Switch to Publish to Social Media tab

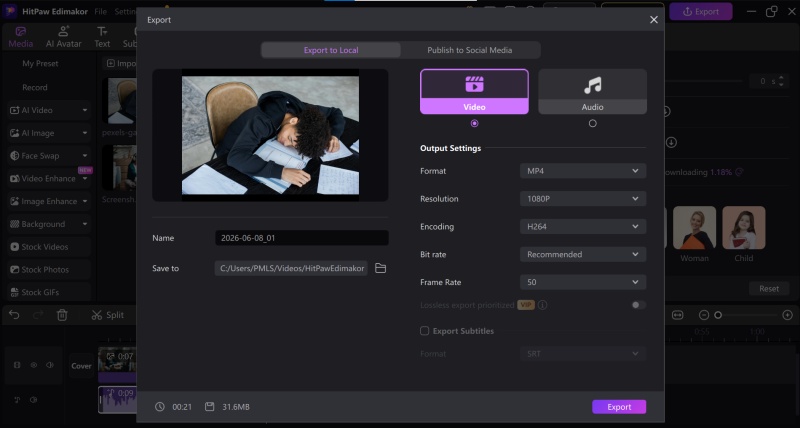[470, 50]
